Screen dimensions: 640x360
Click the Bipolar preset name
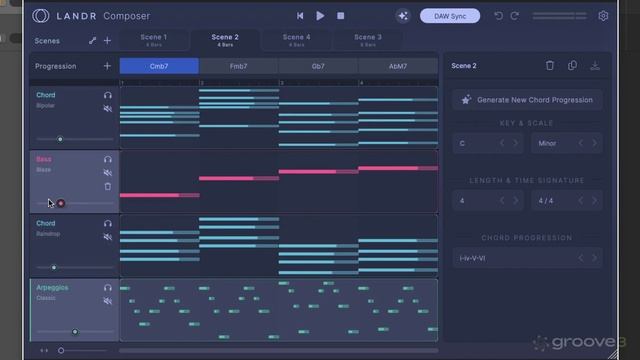45,106
